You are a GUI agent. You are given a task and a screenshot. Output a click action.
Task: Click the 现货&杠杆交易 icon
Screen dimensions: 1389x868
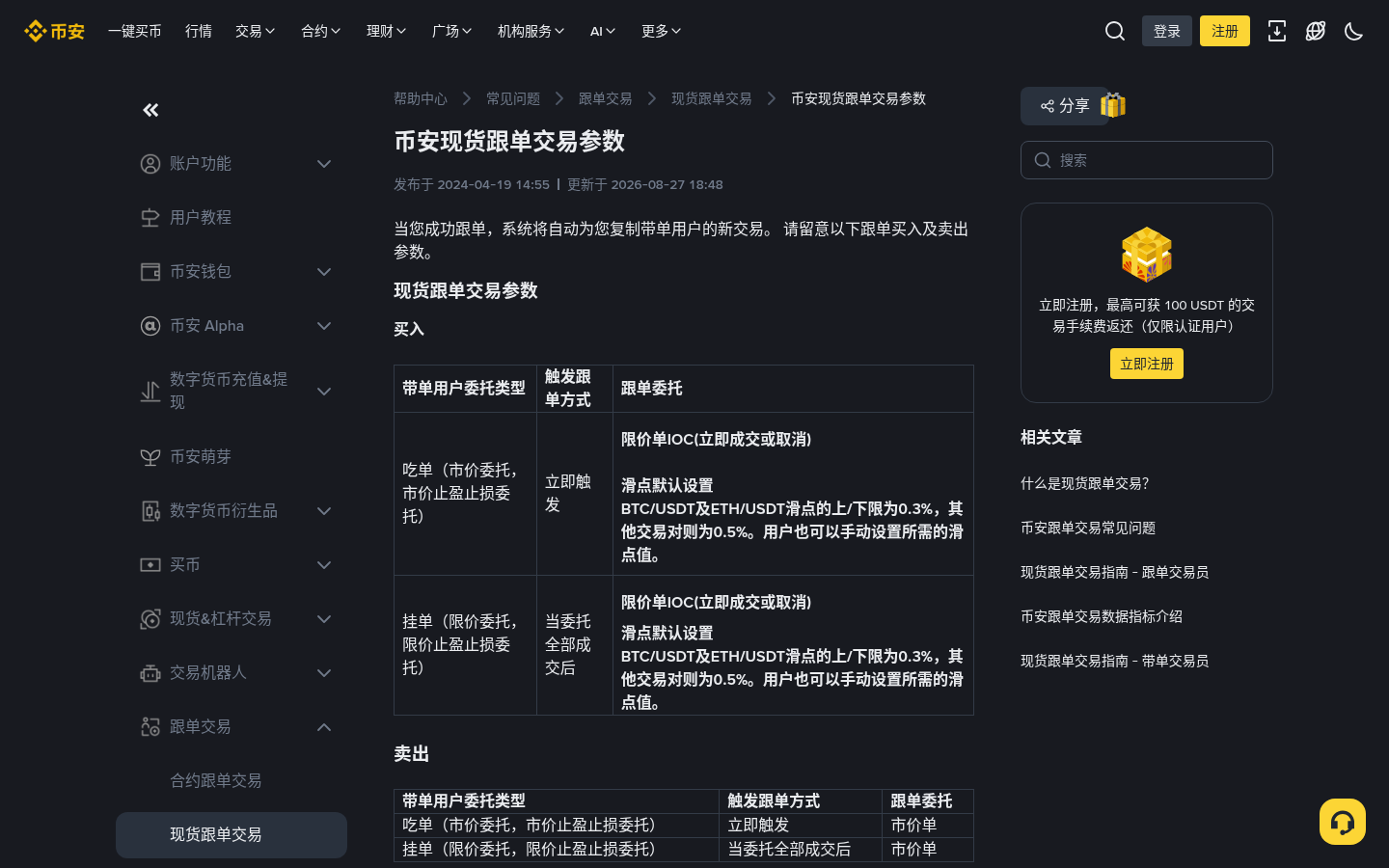pos(150,619)
